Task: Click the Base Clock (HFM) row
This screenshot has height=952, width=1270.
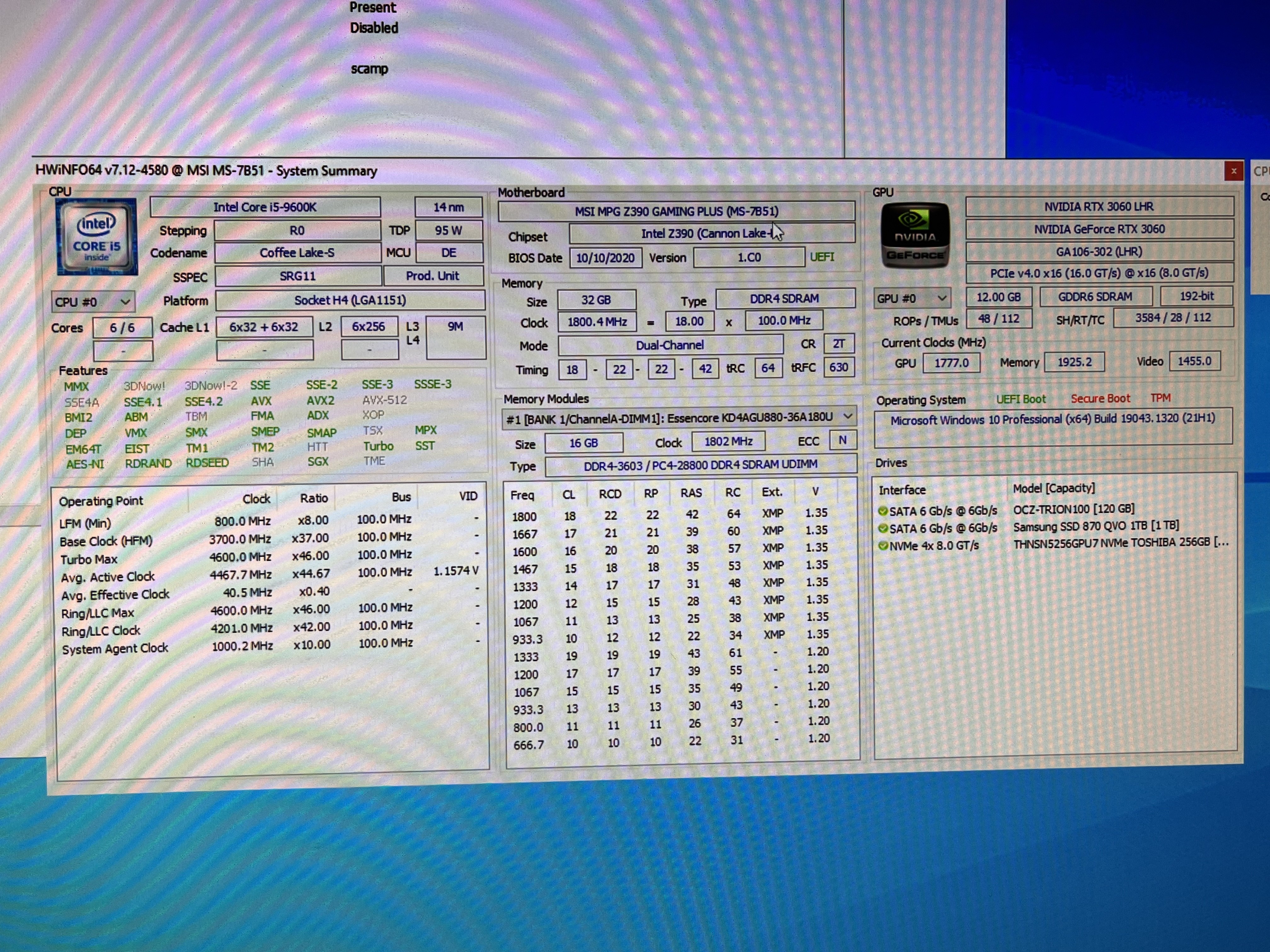Action: [x=269, y=539]
